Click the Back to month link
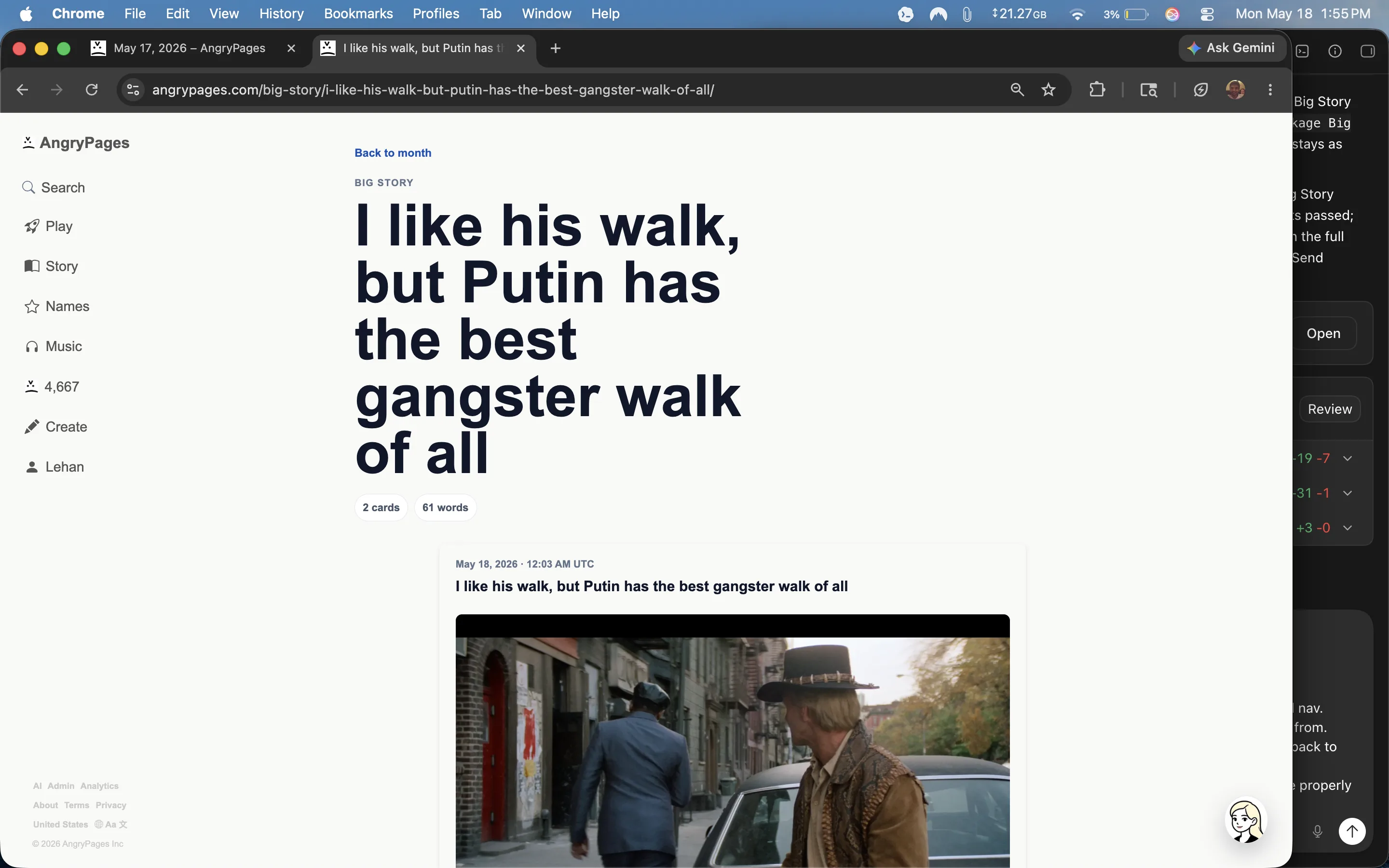This screenshot has height=868, width=1389. coord(393,153)
